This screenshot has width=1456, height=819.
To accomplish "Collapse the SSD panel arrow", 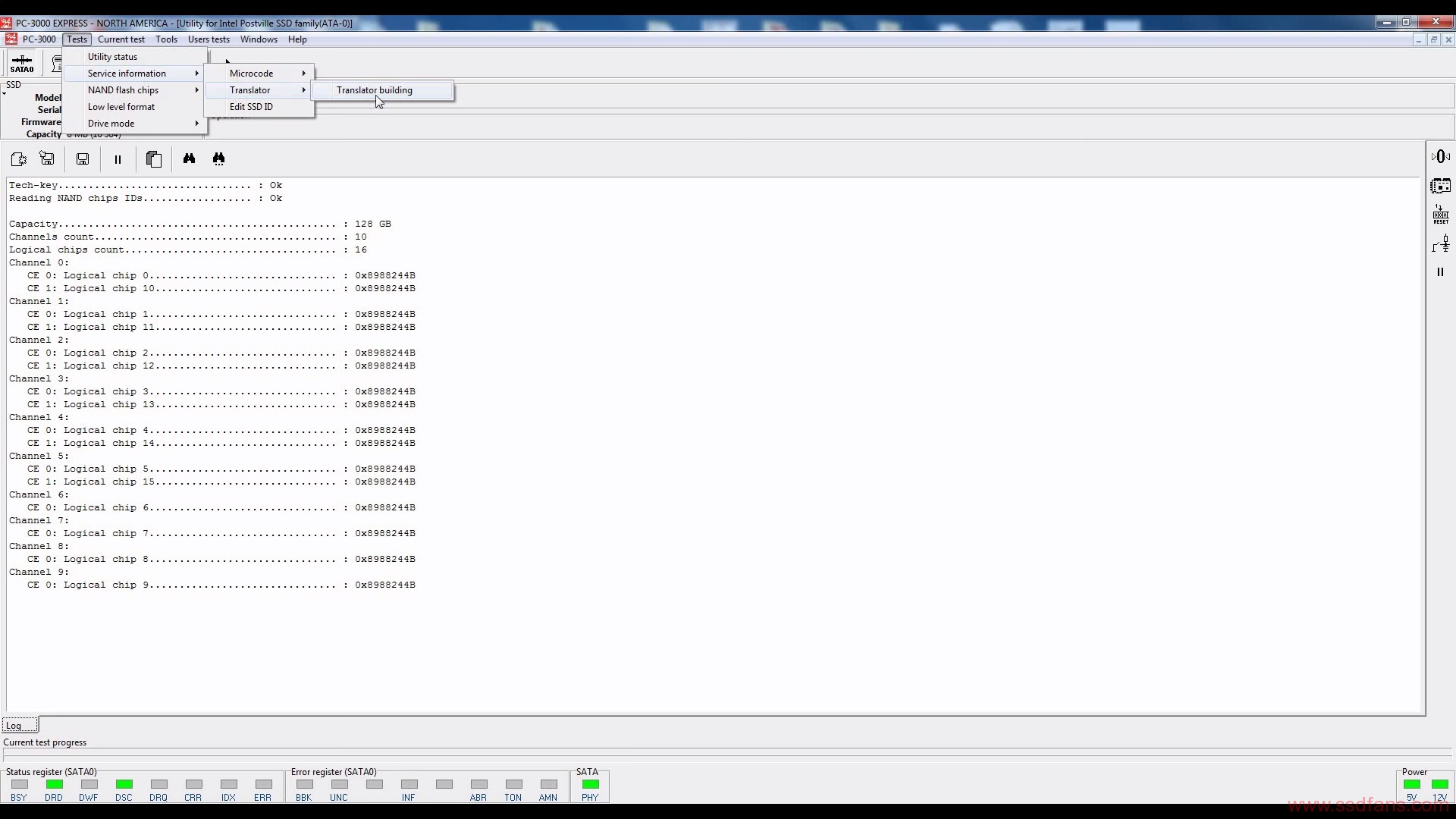I will pyautogui.click(x=5, y=94).
